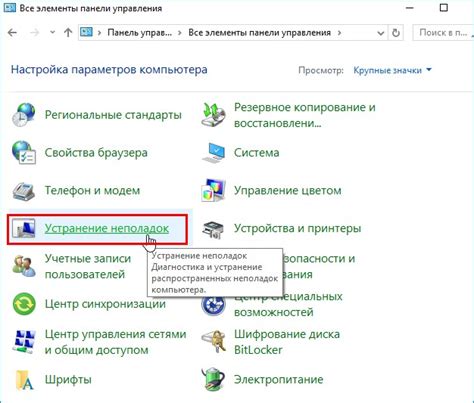Open Шрифты link
The image size is (474, 403).
(68, 380)
